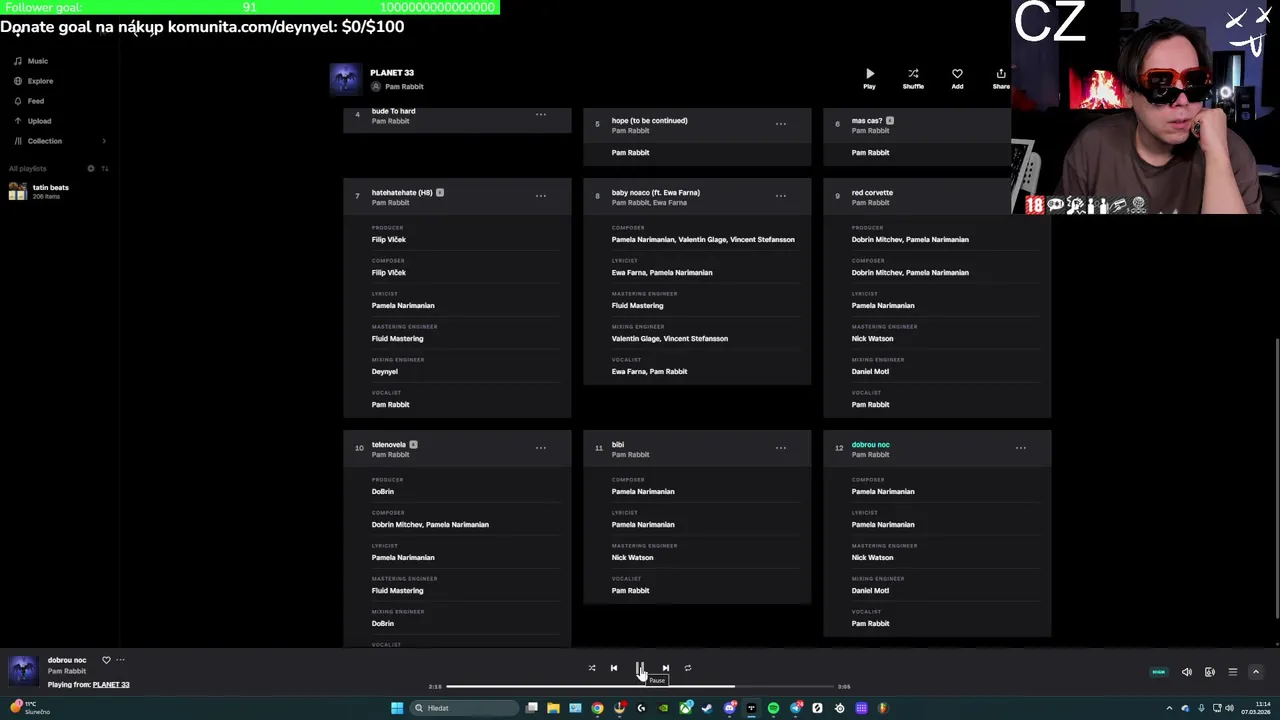Click the HIGH audio quality badge
Viewport: 1280px width, 720px height.
1159,672
